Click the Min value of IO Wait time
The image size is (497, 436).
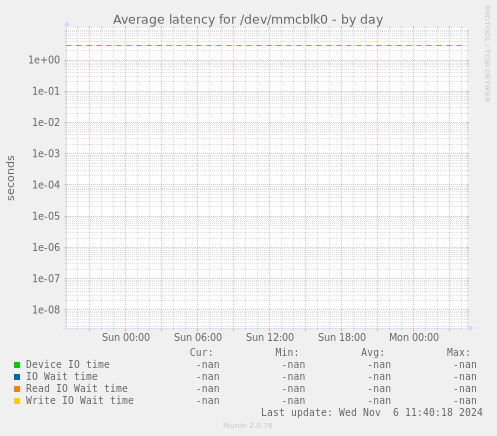[x=294, y=377]
